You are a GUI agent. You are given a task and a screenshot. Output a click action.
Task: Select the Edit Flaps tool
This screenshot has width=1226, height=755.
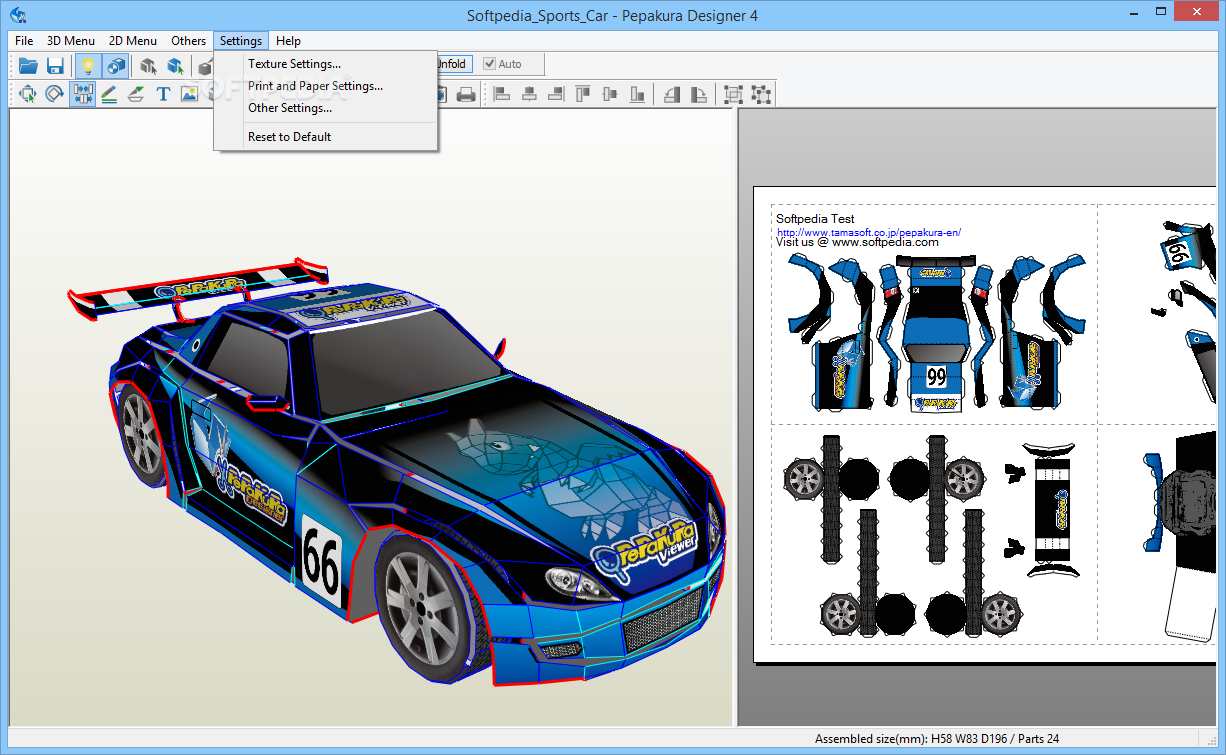[136, 94]
